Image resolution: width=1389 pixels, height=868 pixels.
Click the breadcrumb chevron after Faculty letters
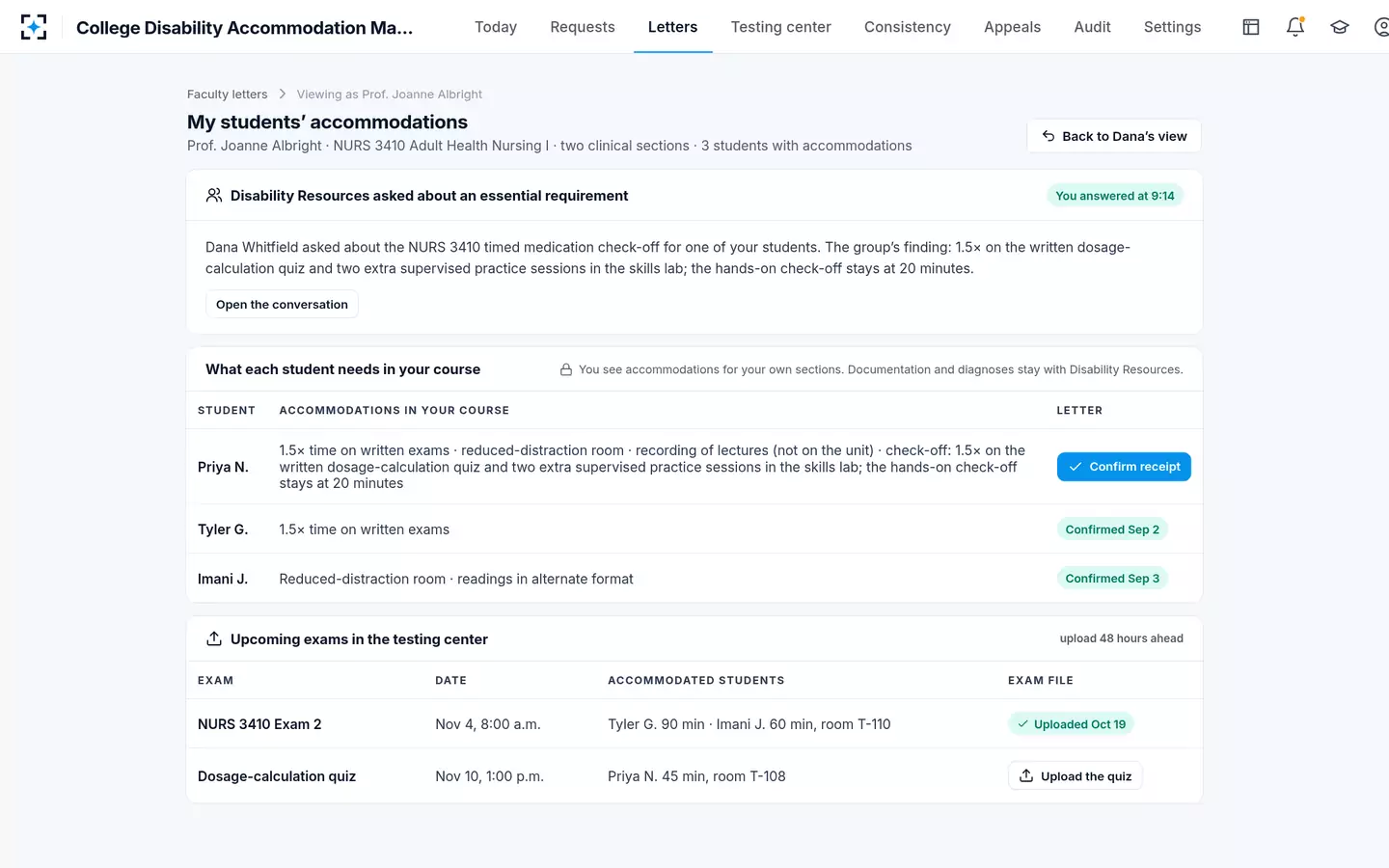pyautogui.click(x=283, y=94)
